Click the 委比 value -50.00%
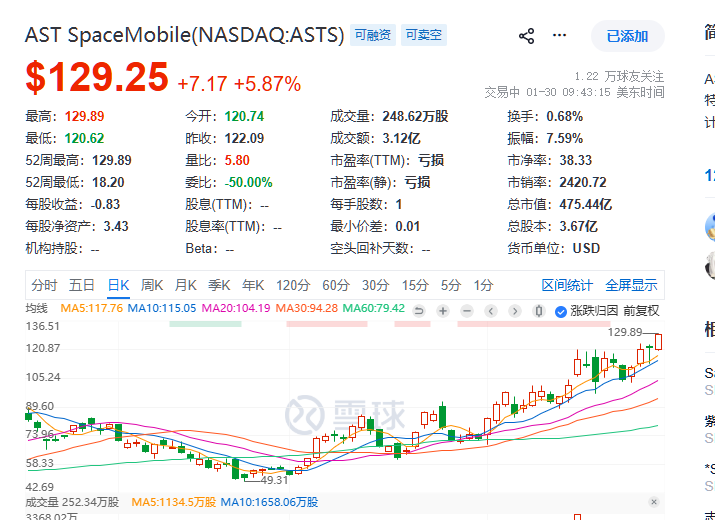 click(249, 182)
